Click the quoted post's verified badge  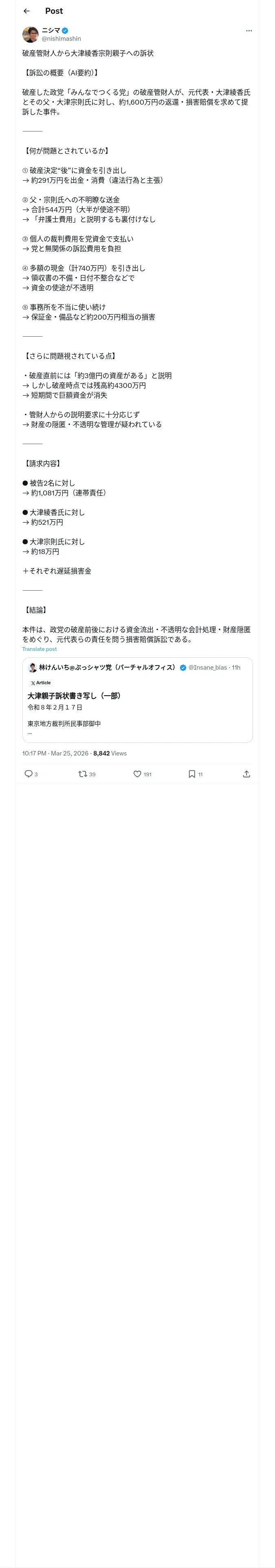[x=183, y=668]
